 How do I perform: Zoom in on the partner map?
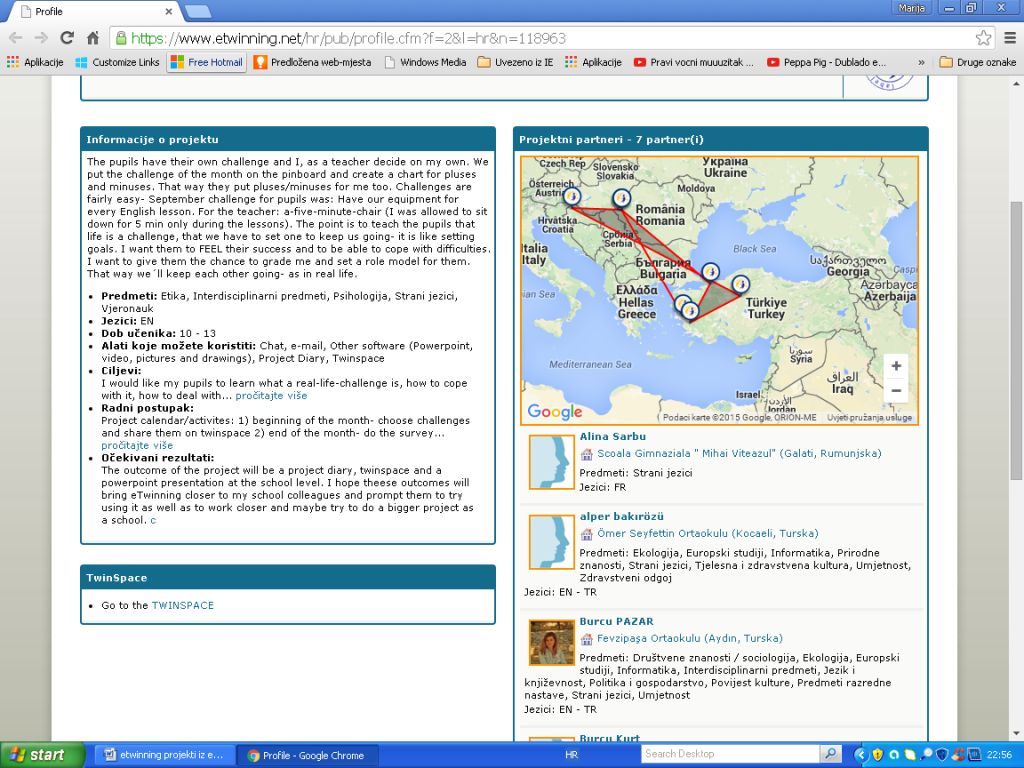[x=896, y=366]
